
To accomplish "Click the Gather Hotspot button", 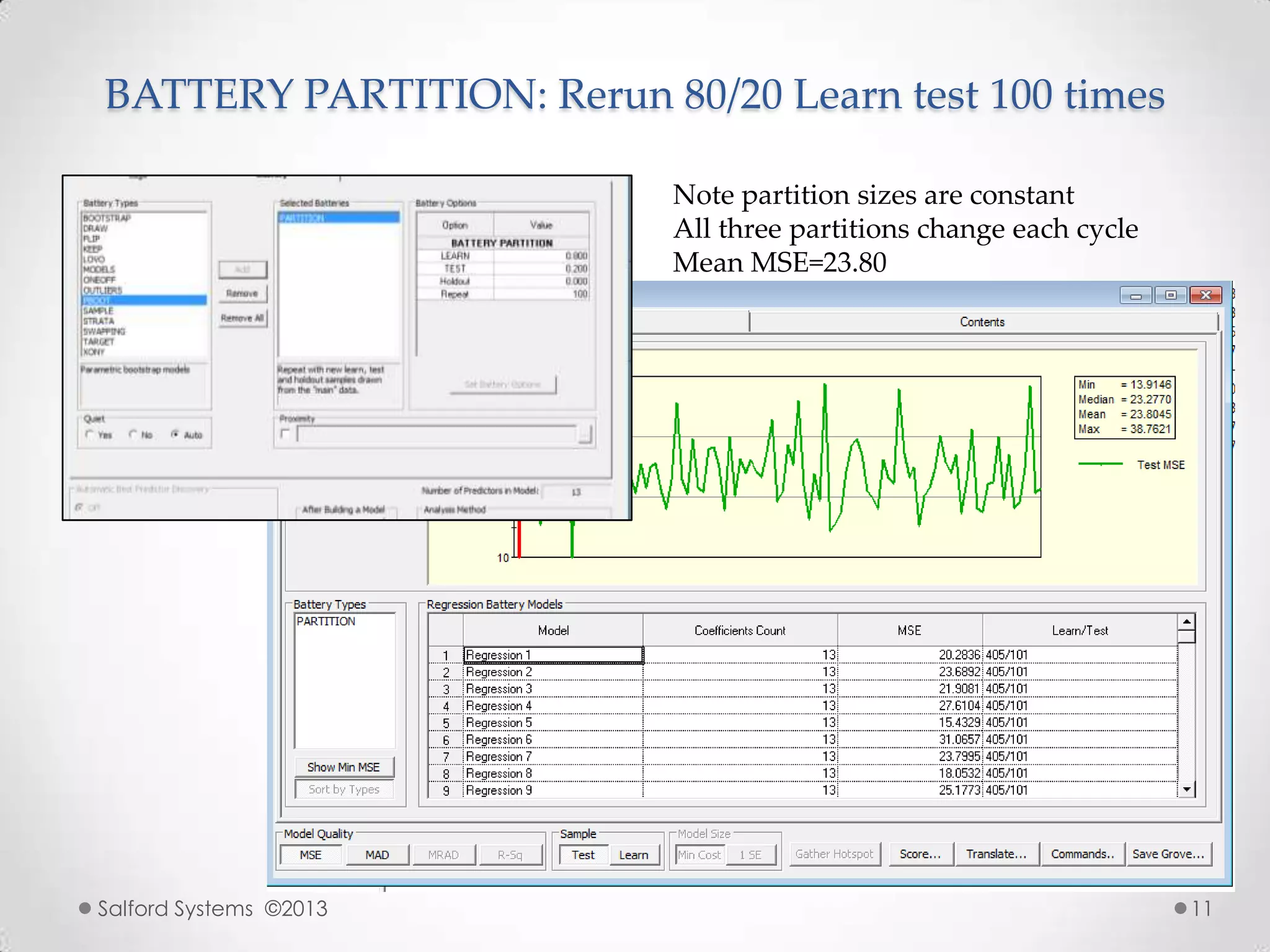I will click(x=834, y=854).
